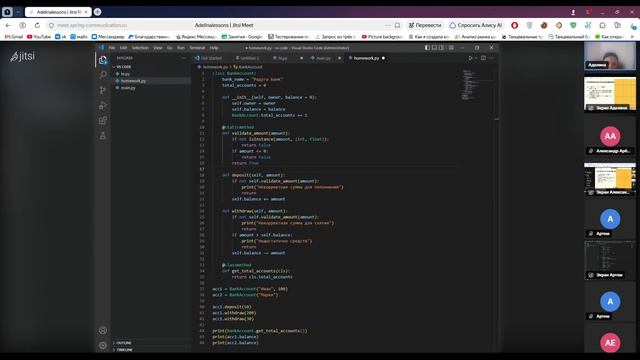The image size is (640, 360).
Task: Select the Экран Артем screen-share thumbnail
Action: [610, 260]
